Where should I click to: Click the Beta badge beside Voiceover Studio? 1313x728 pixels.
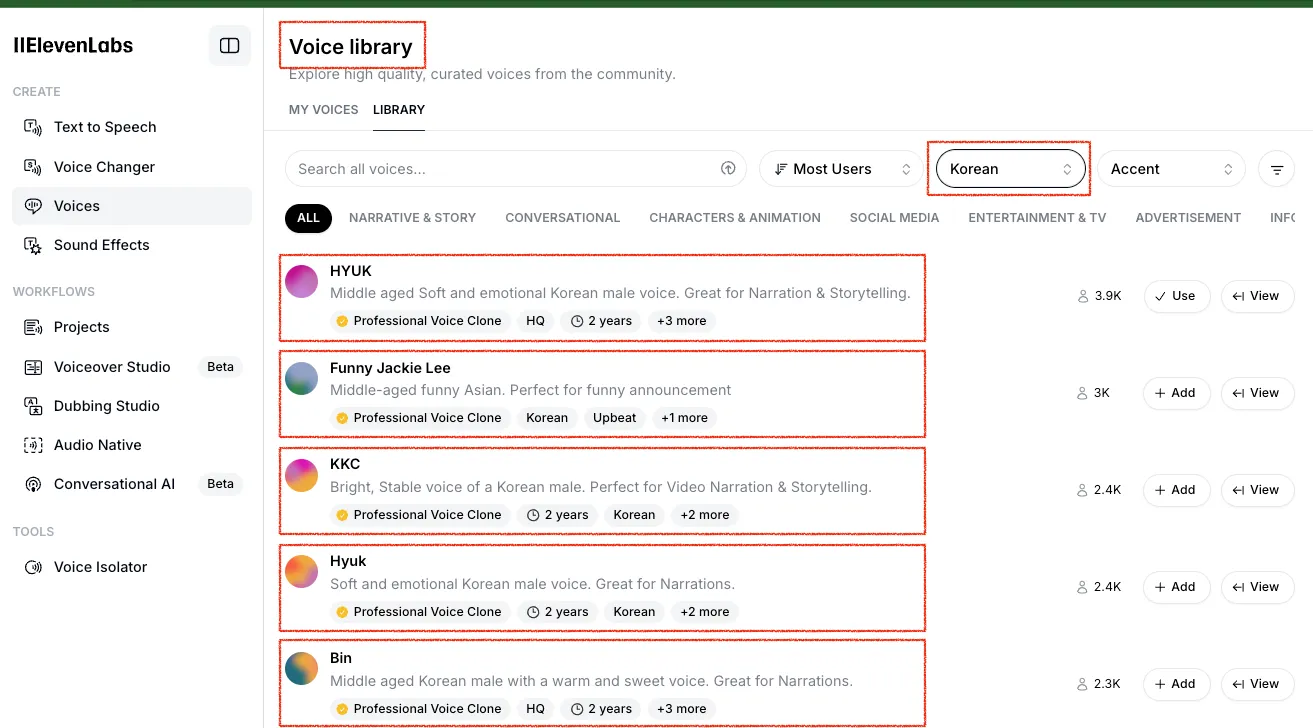pos(220,367)
